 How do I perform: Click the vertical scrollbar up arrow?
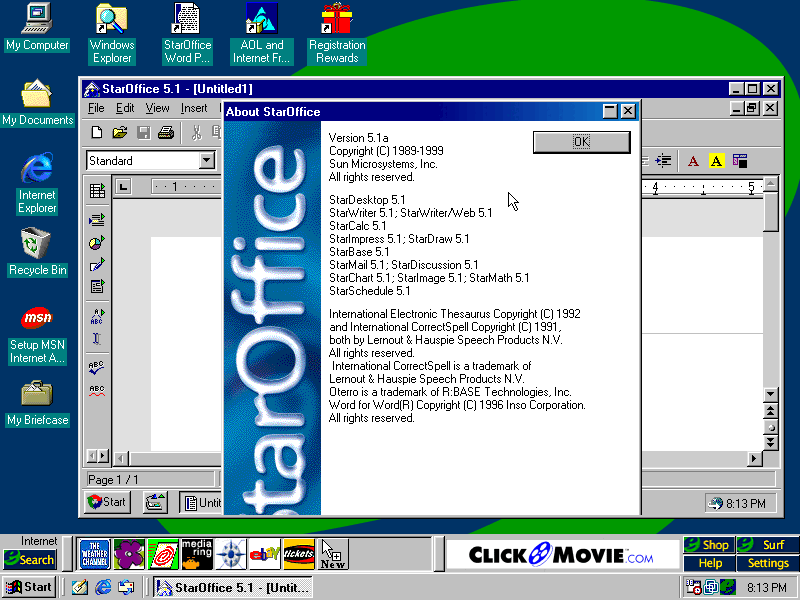click(x=771, y=186)
